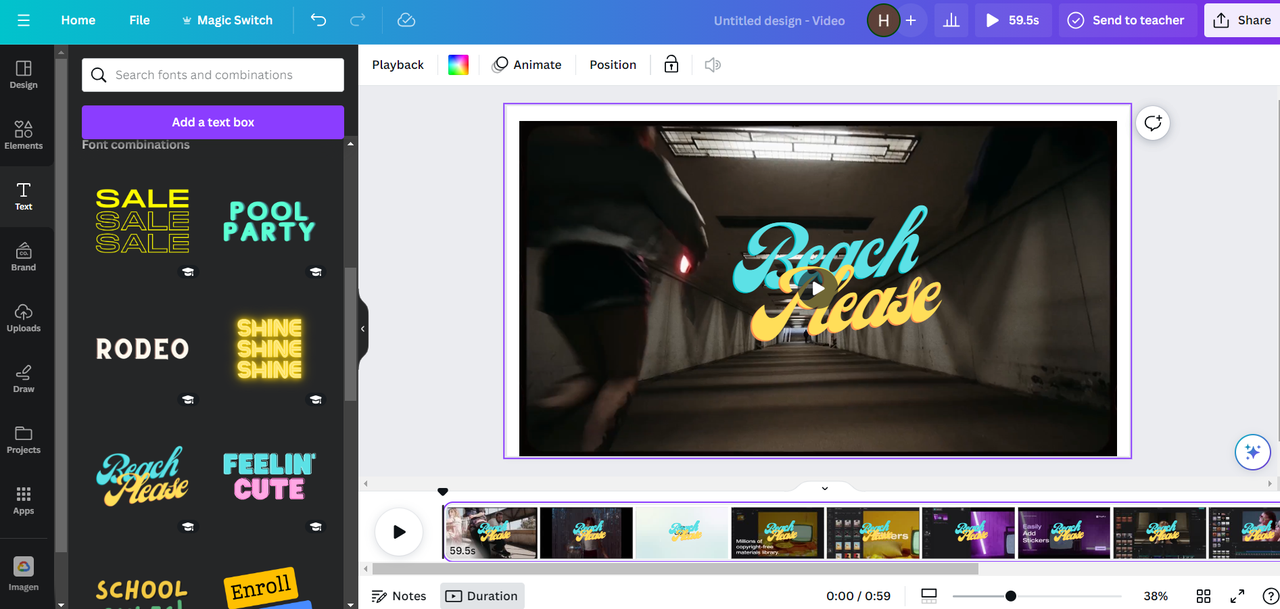This screenshot has width=1280, height=609.
Task: Add a comment with the comment bubble icon
Action: click(1153, 123)
